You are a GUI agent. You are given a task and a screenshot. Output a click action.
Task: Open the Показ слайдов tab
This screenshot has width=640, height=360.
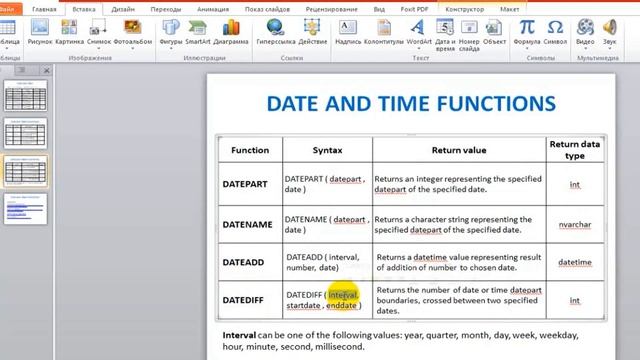point(267,9)
